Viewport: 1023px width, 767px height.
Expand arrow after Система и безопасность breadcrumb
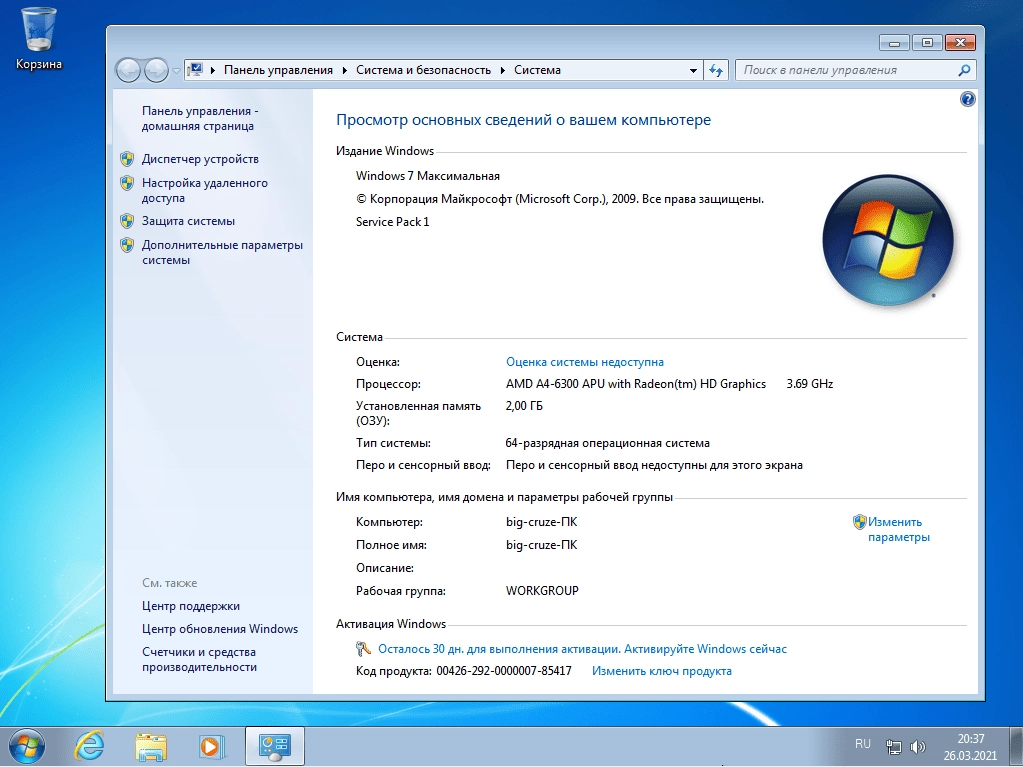coord(503,70)
